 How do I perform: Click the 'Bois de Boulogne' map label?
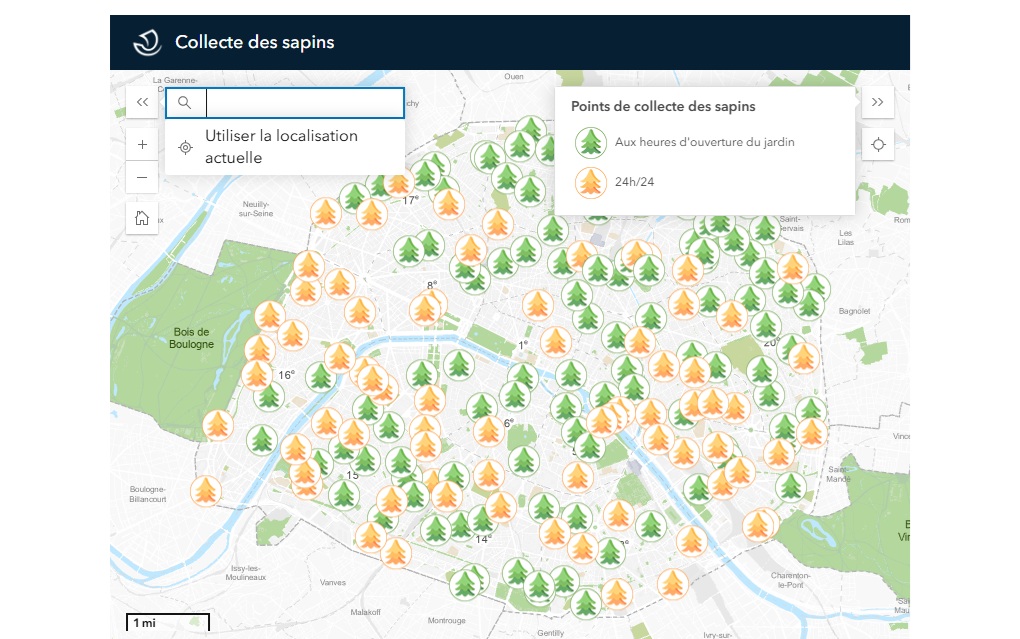(x=192, y=338)
